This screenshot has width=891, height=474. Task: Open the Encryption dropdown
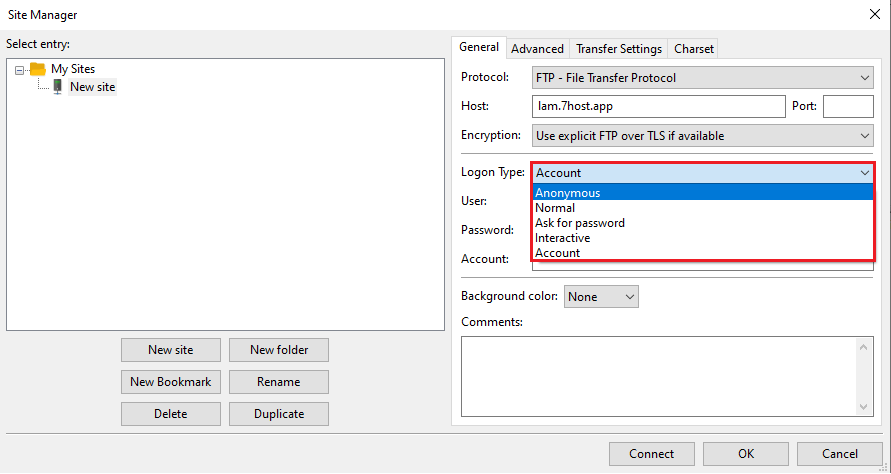pos(702,136)
